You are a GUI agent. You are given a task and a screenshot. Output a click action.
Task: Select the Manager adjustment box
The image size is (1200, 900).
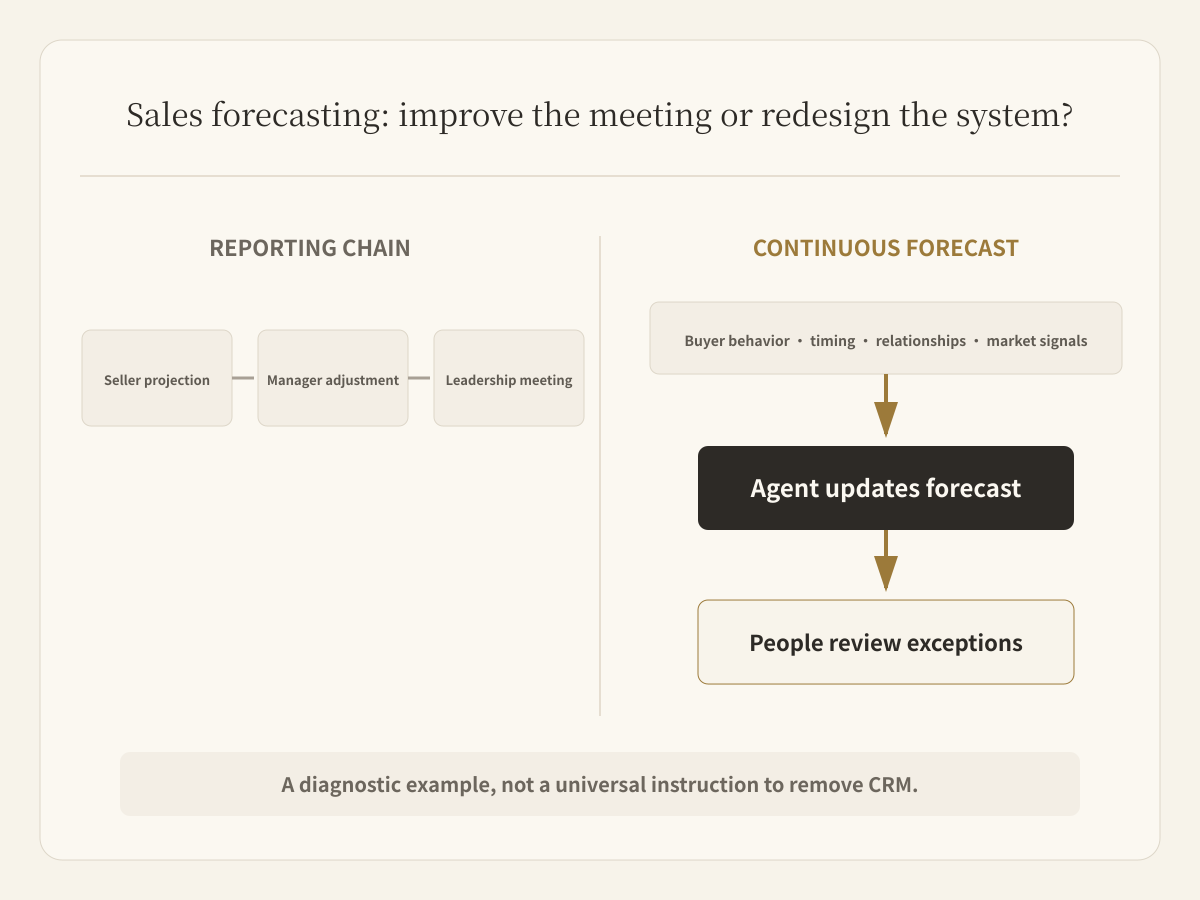pyautogui.click(x=333, y=378)
